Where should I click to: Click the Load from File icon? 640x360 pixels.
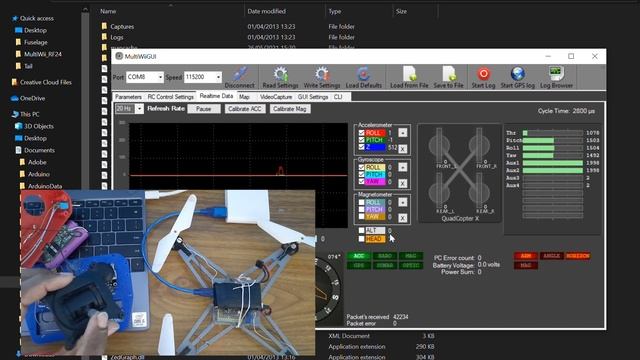coord(409,78)
